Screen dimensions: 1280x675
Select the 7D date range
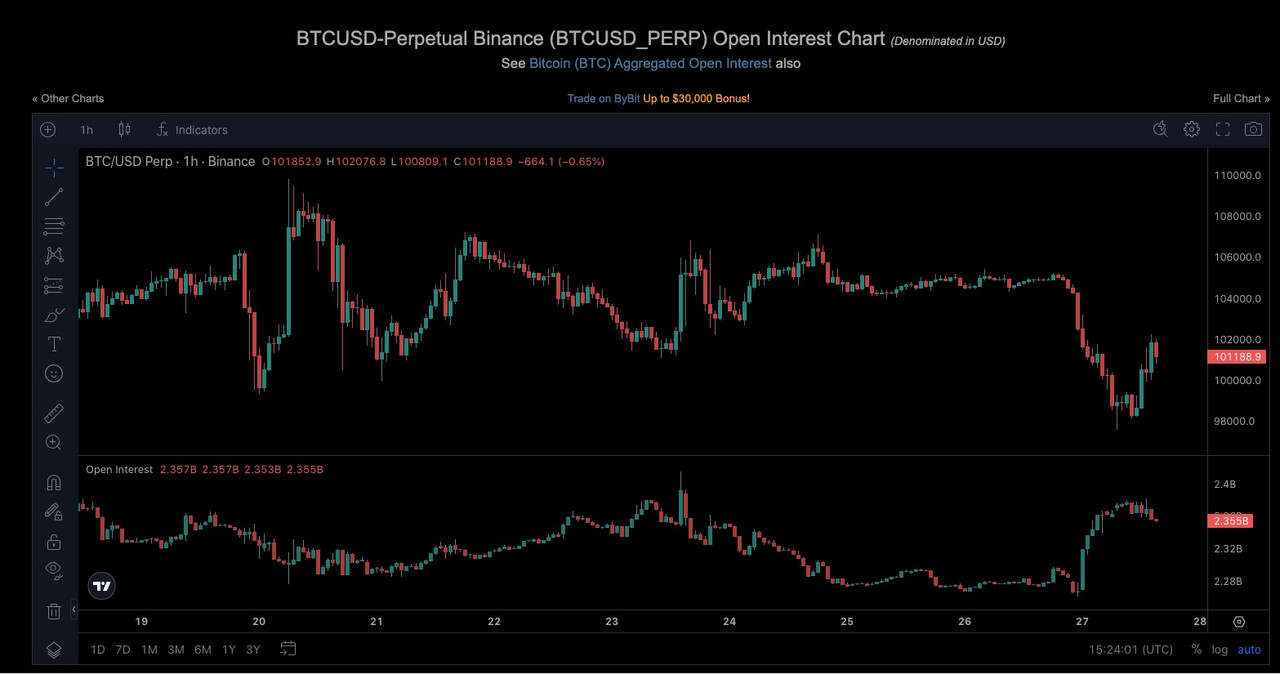point(123,650)
